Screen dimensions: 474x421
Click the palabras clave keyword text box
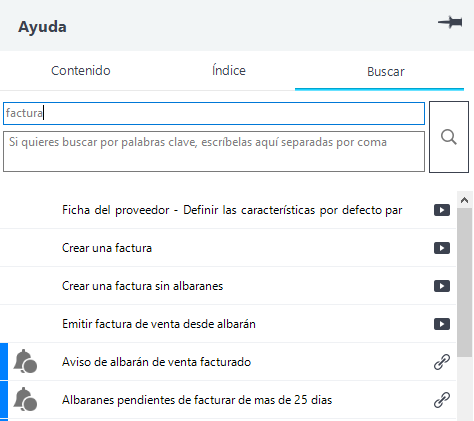[214, 152]
